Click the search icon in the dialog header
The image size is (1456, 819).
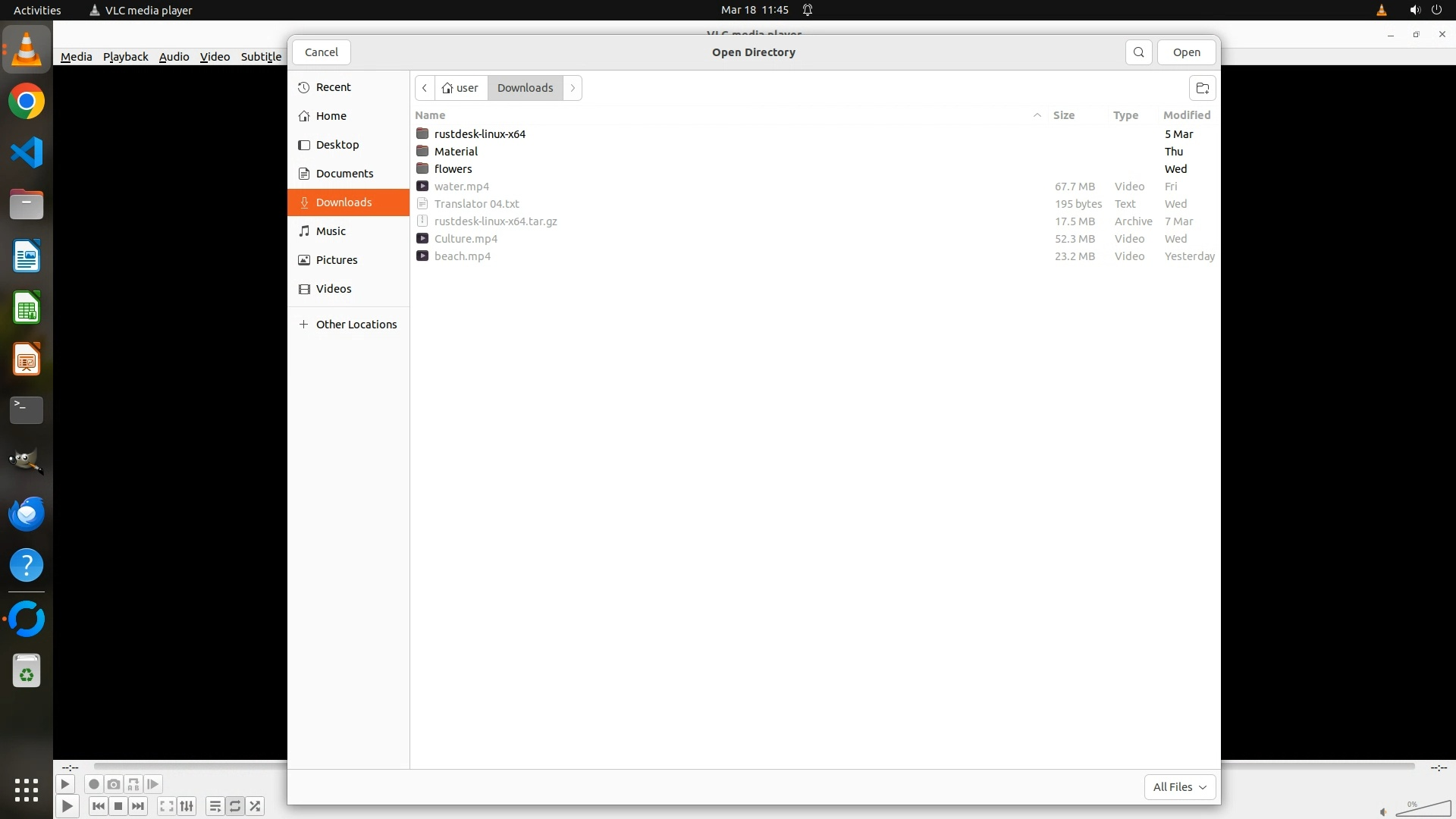point(1138,52)
